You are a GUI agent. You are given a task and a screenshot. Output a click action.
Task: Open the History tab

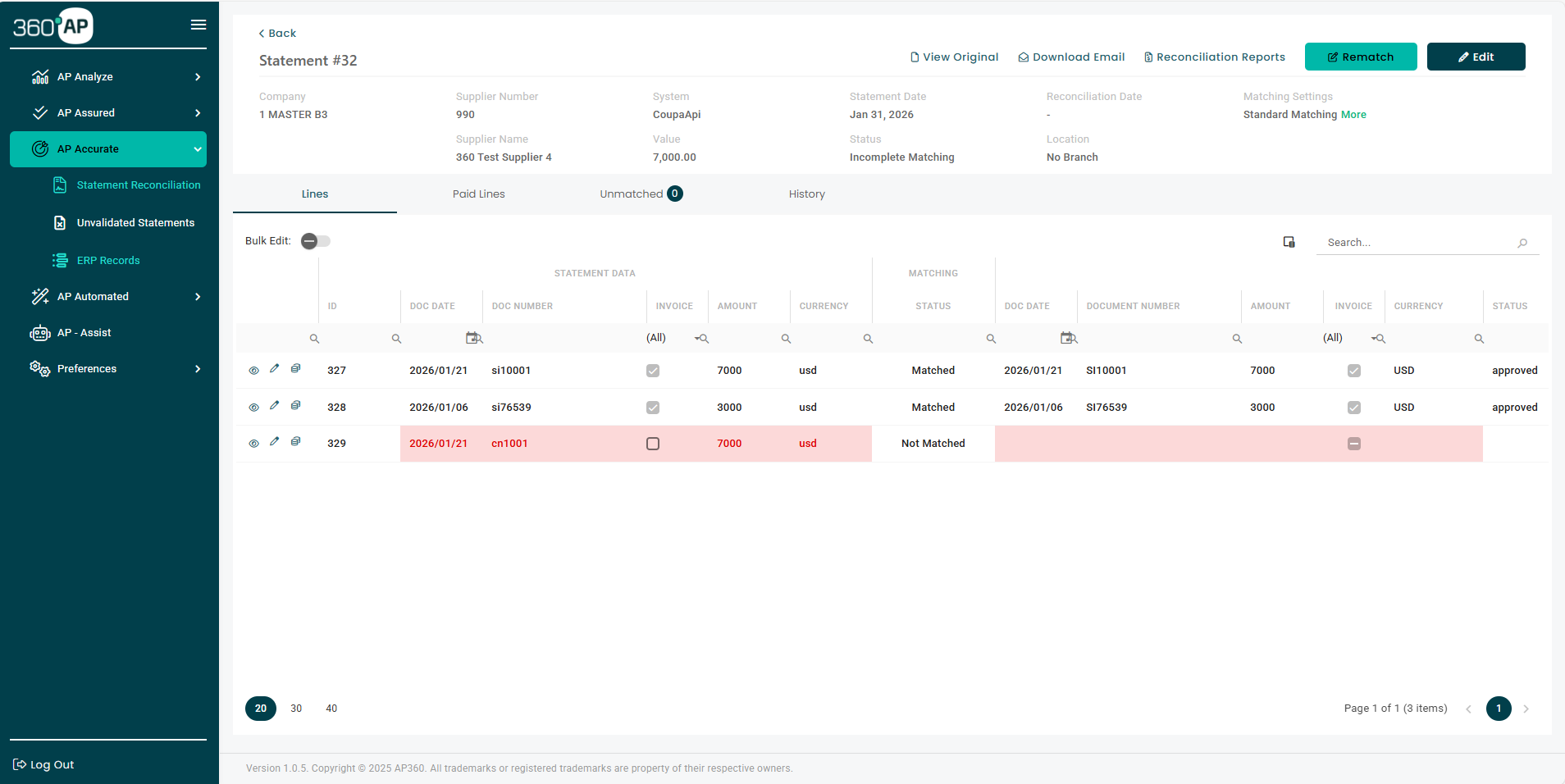coord(806,194)
